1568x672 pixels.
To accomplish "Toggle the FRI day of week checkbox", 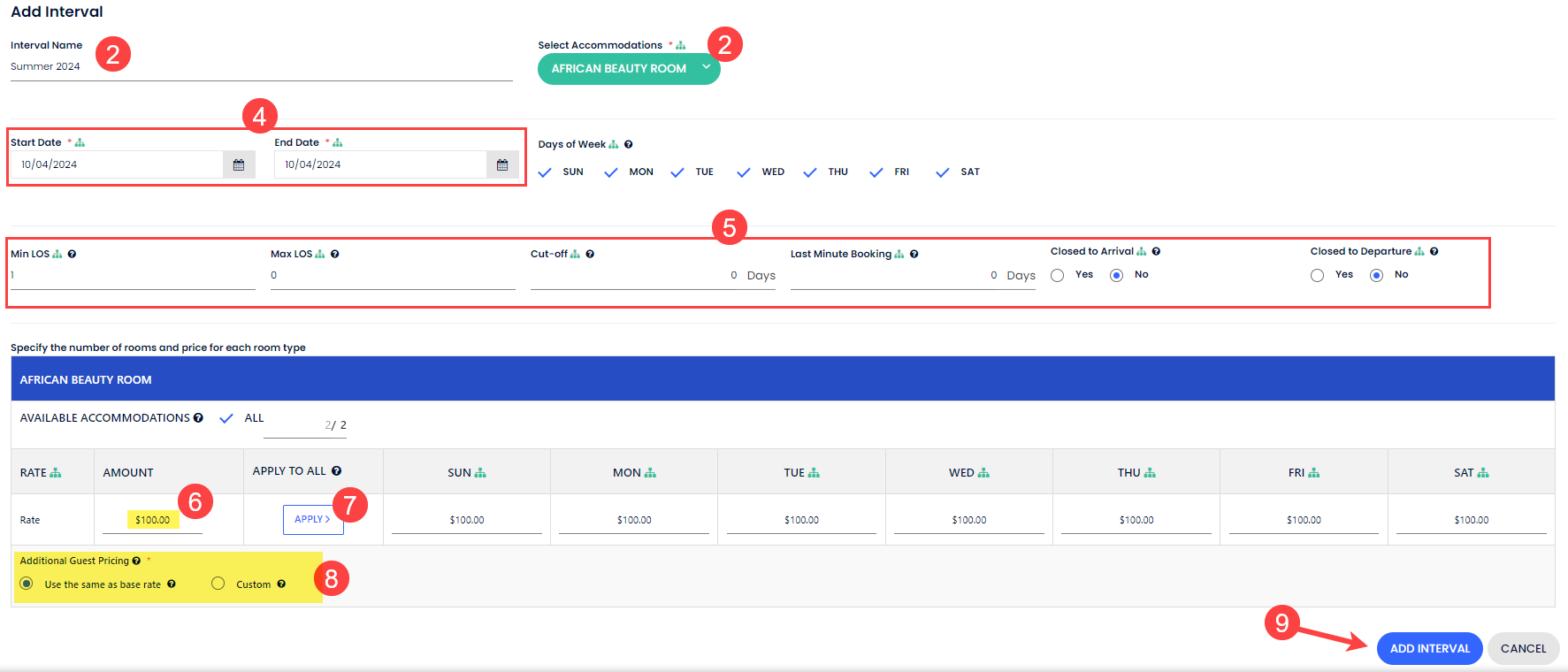I will pyautogui.click(x=876, y=172).
